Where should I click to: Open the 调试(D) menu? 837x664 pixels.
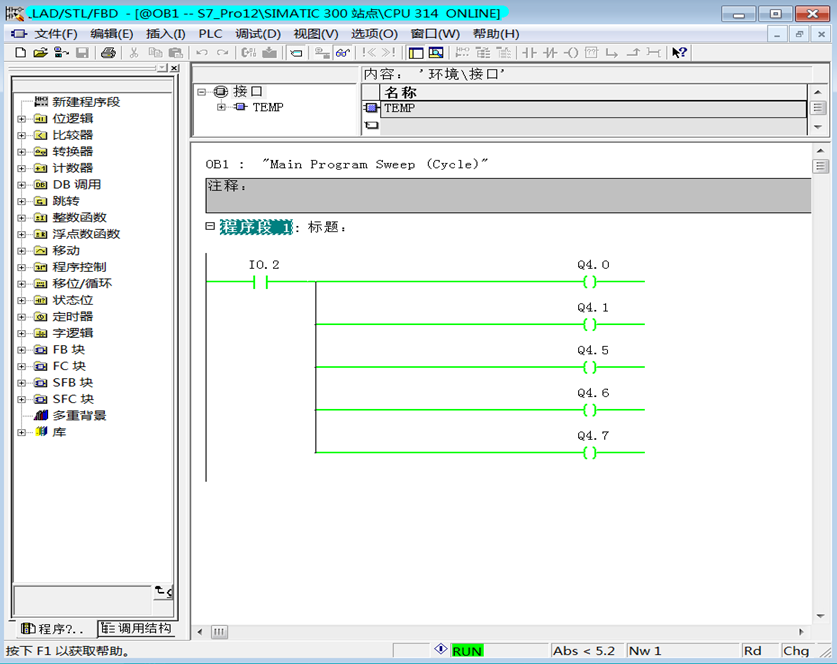[258, 33]
